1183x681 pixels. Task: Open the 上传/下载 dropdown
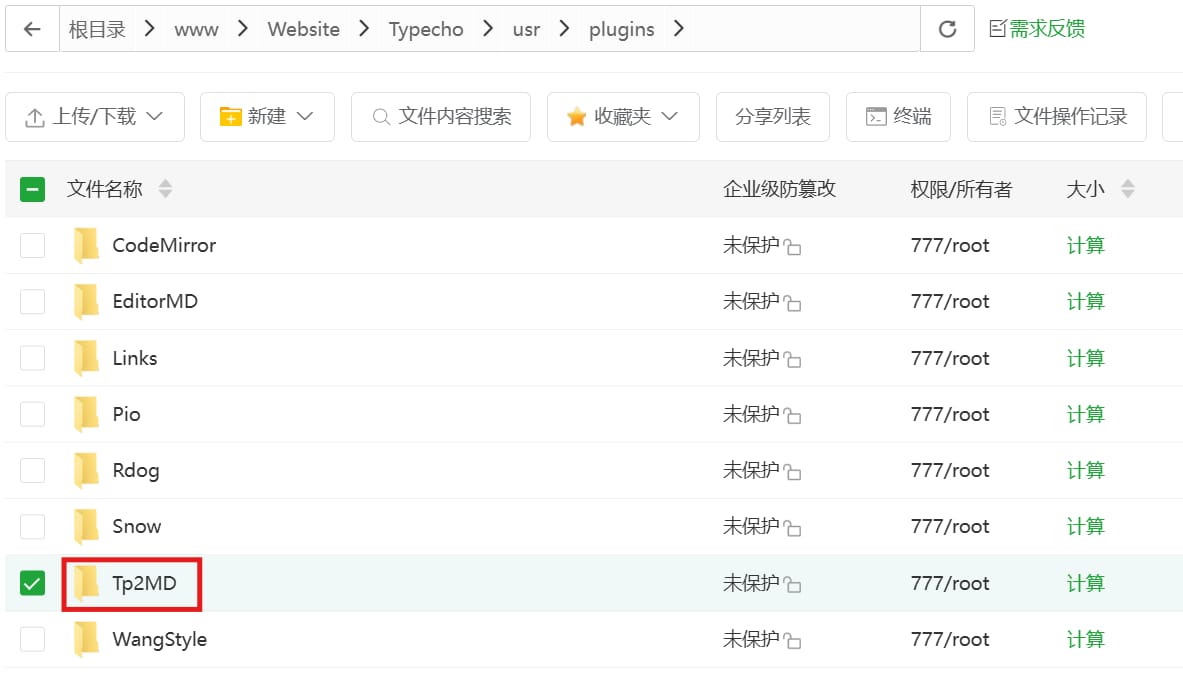click(x=95, y=117)
